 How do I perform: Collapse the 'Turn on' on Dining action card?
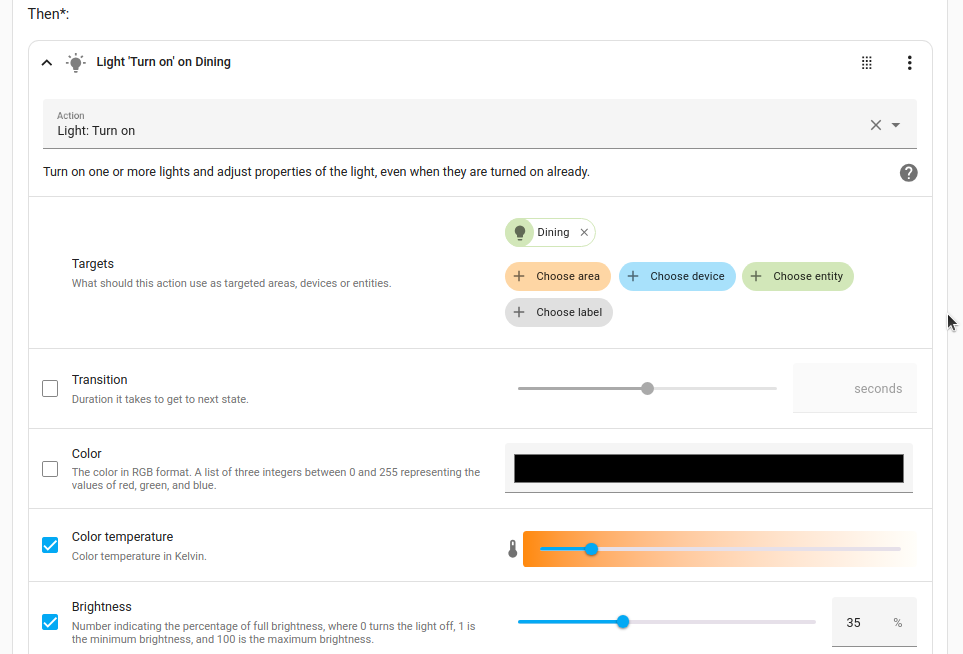coord(46,61)
